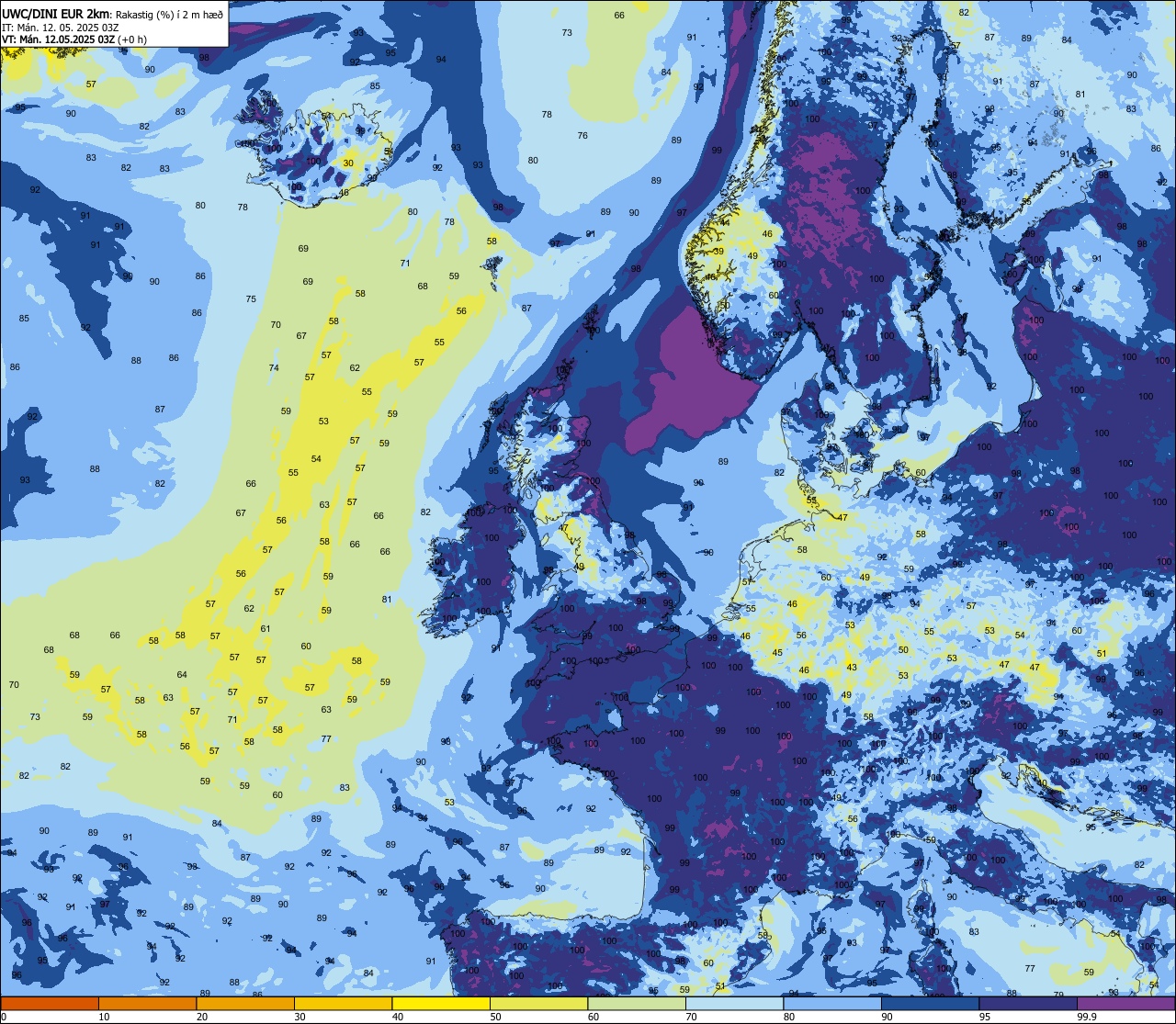This screenshot has width=1176, height=1024.
Task: Pick the light blue 80–90 legend swatch
Action: pos(832,1003)
